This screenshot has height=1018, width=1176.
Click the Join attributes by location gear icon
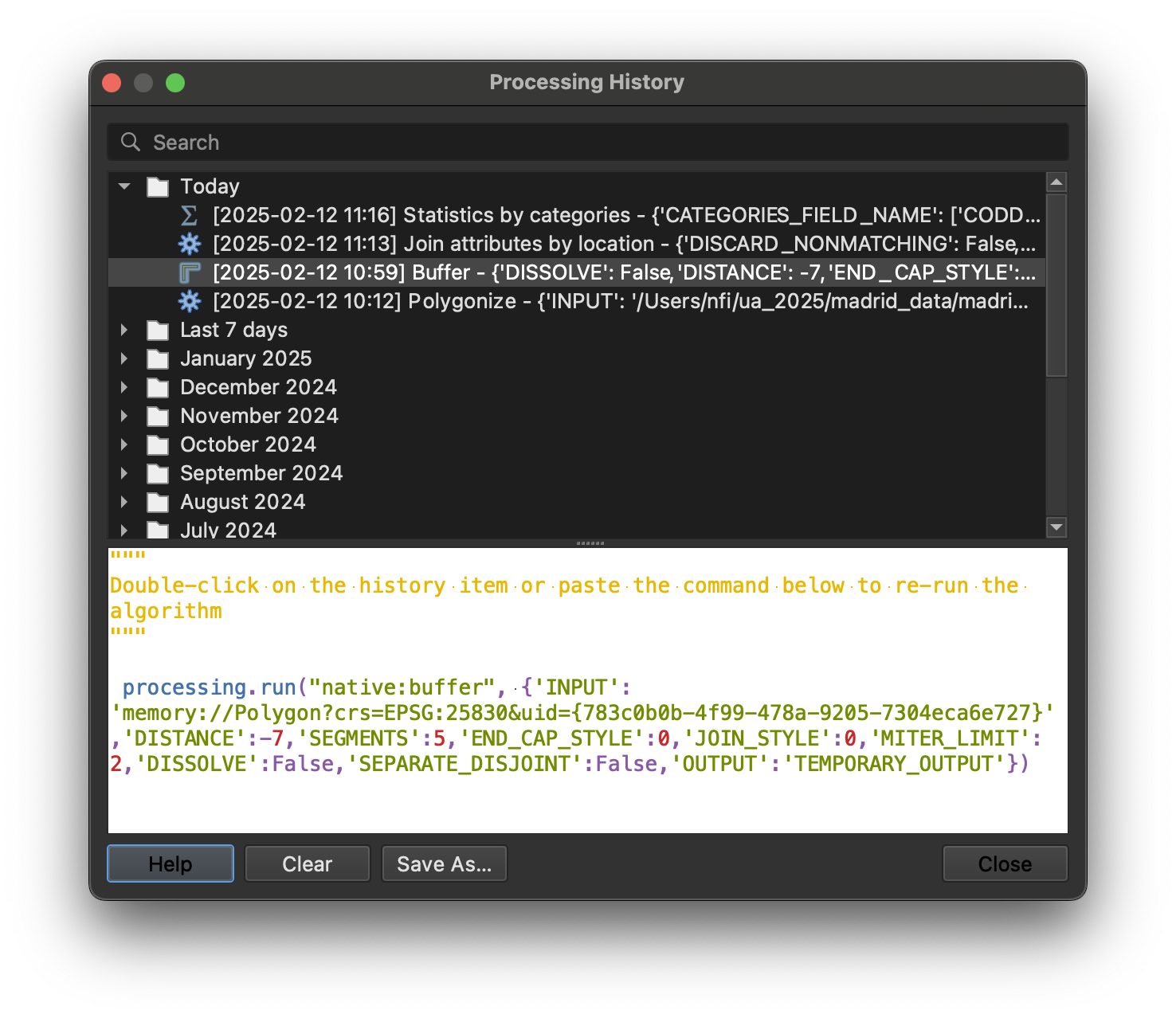click(x=189, y=244)
